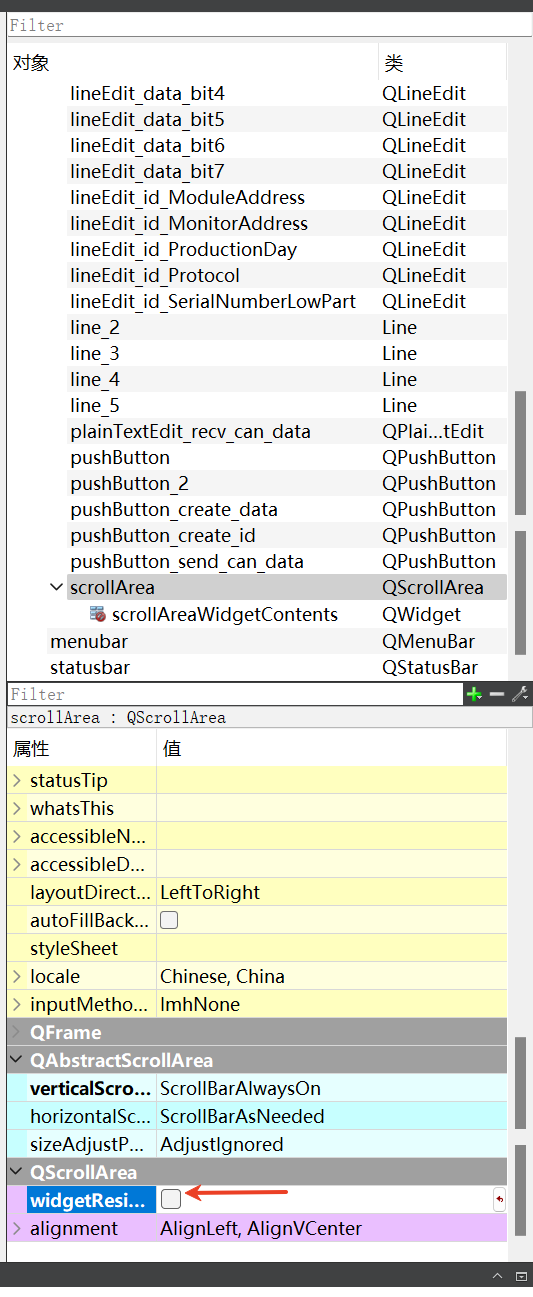This screenshot has width=533, height=1297.
Task: Click the object inspector Filter field
Action: pos(270,25)
